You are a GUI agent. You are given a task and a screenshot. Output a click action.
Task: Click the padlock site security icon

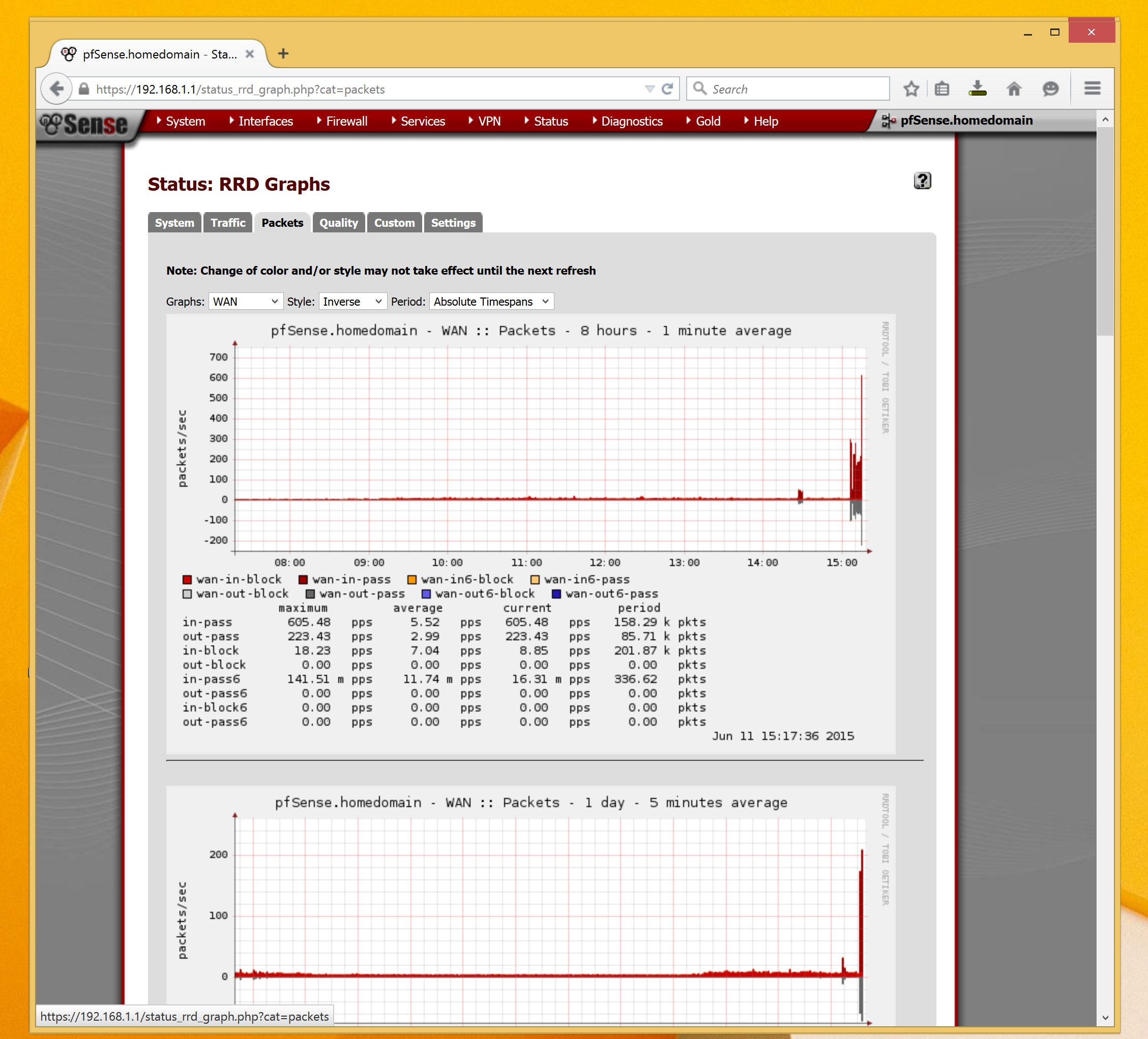[x=84, y=89]
